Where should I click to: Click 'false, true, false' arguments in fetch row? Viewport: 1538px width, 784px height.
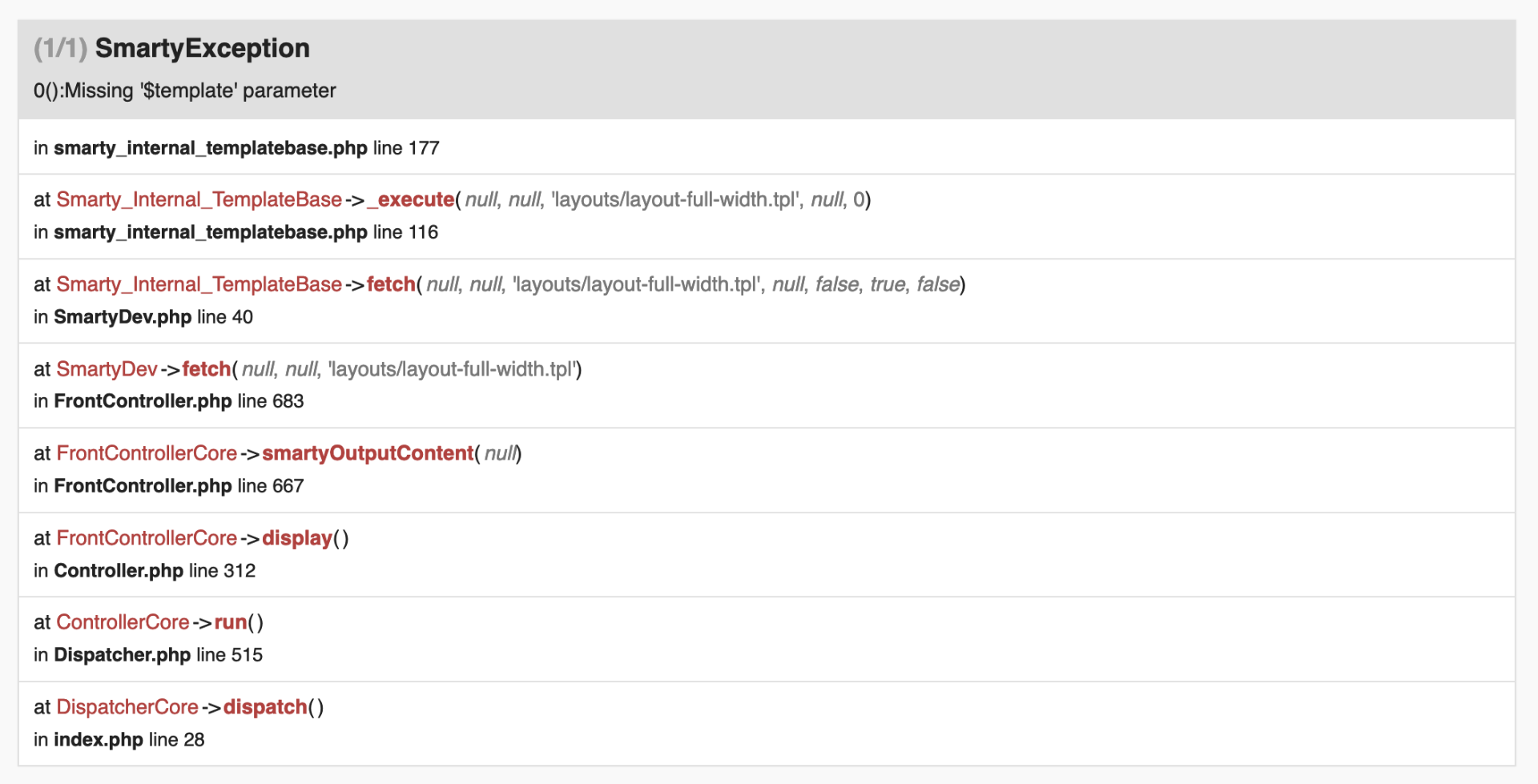pos(888,284)
